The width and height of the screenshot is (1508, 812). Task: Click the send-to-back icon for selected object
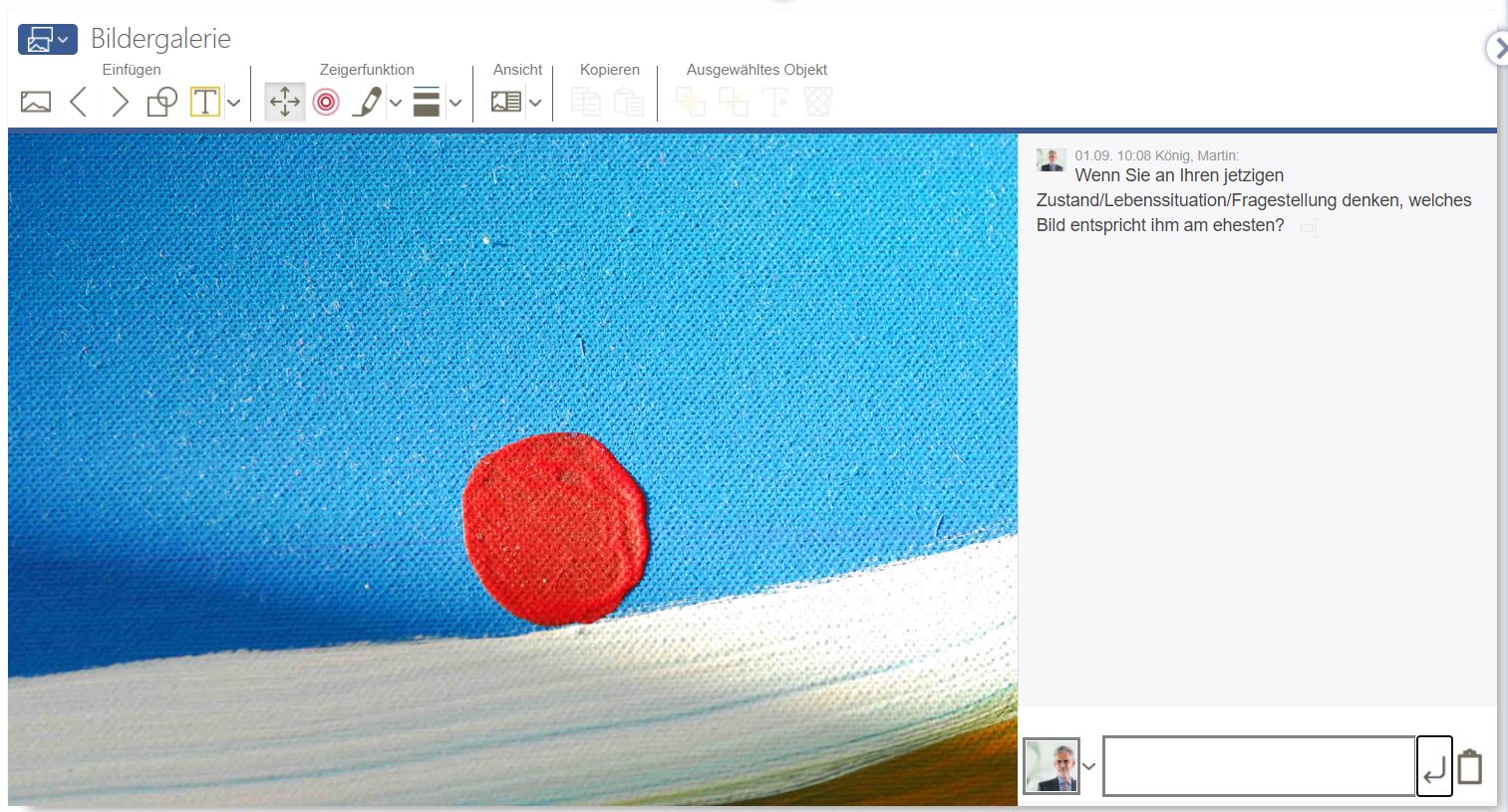click(734, 102)
